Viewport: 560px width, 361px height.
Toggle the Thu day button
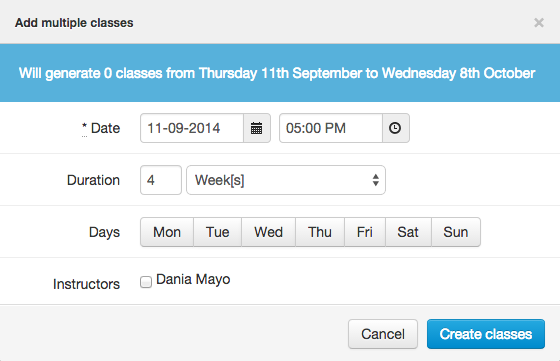point(320,232)
